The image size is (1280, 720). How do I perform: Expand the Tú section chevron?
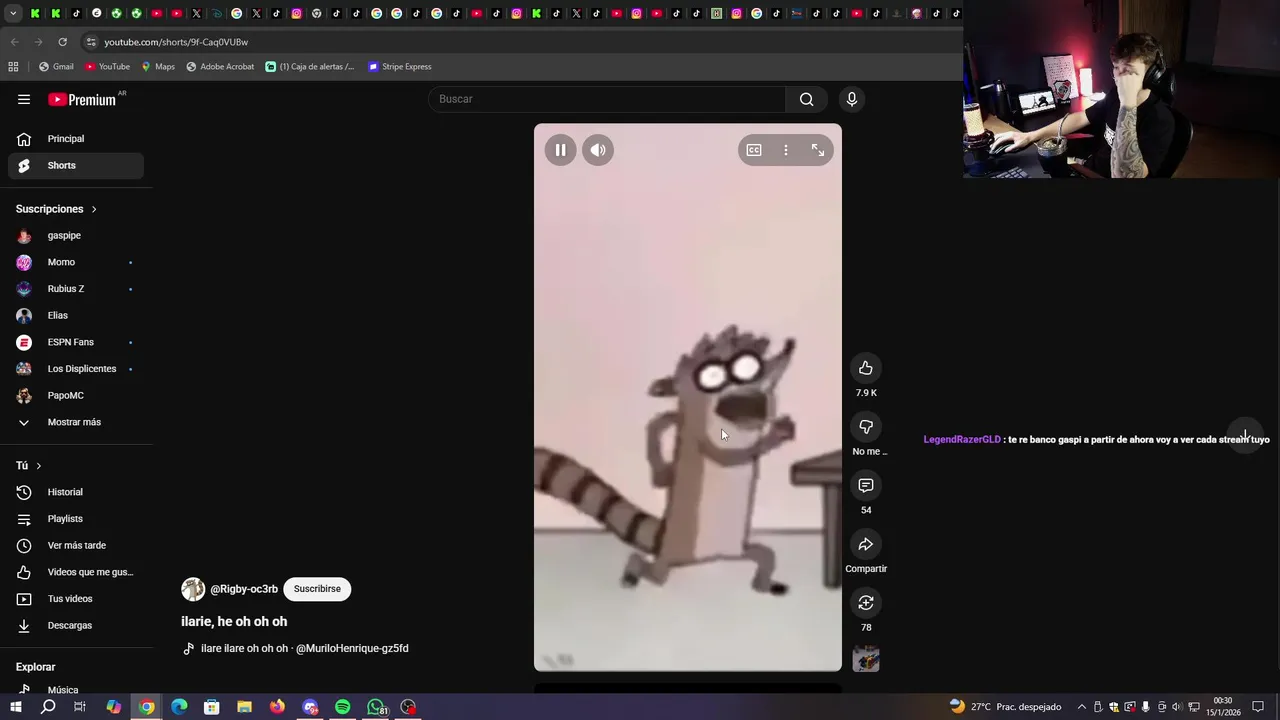click(39, 466)
